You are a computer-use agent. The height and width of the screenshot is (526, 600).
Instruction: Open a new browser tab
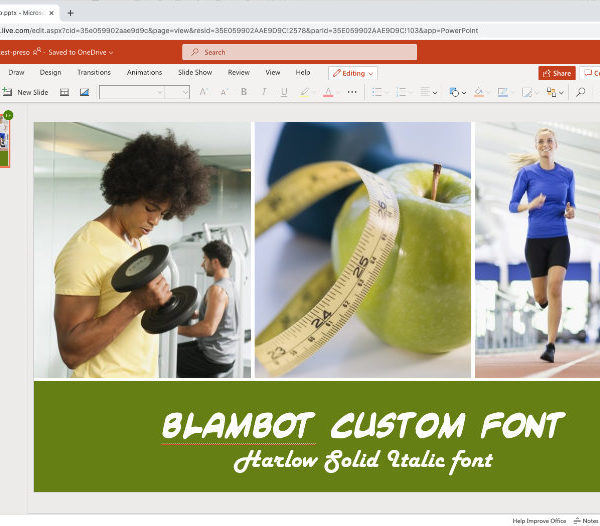70,13
